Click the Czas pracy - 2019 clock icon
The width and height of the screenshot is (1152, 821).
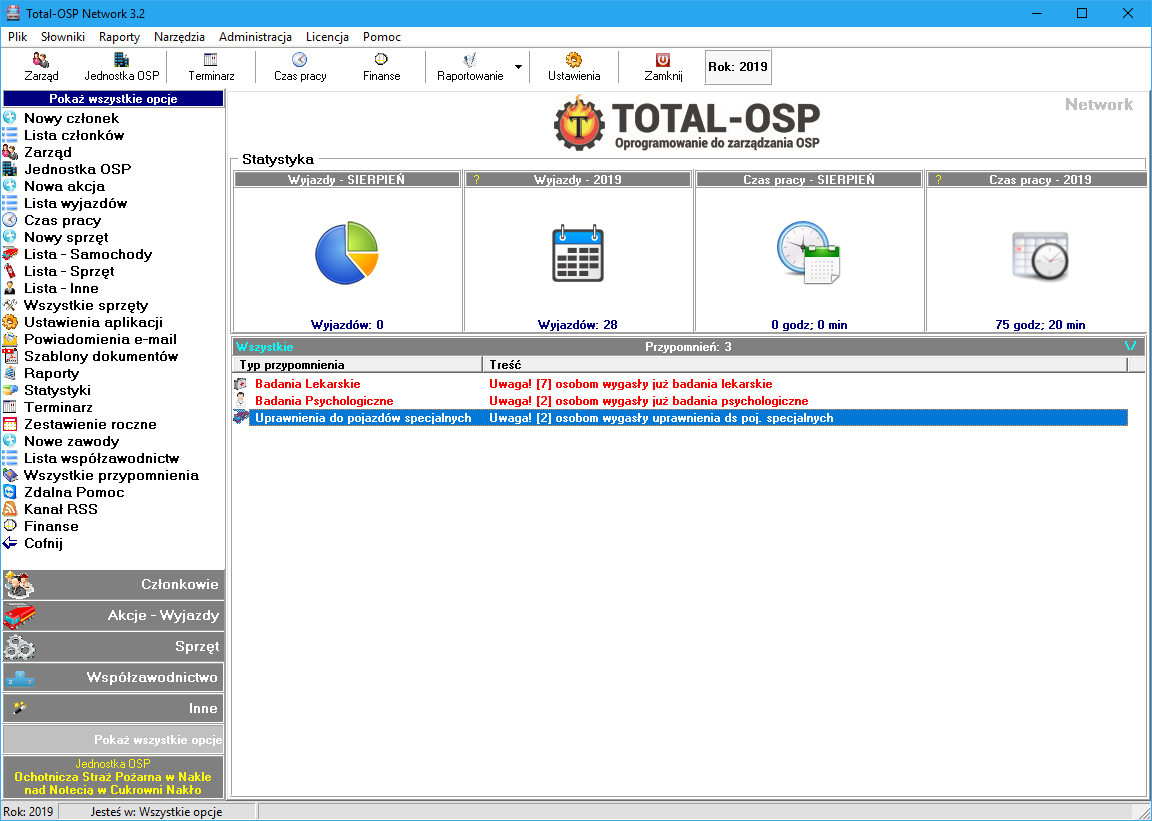click(1040, 255)
